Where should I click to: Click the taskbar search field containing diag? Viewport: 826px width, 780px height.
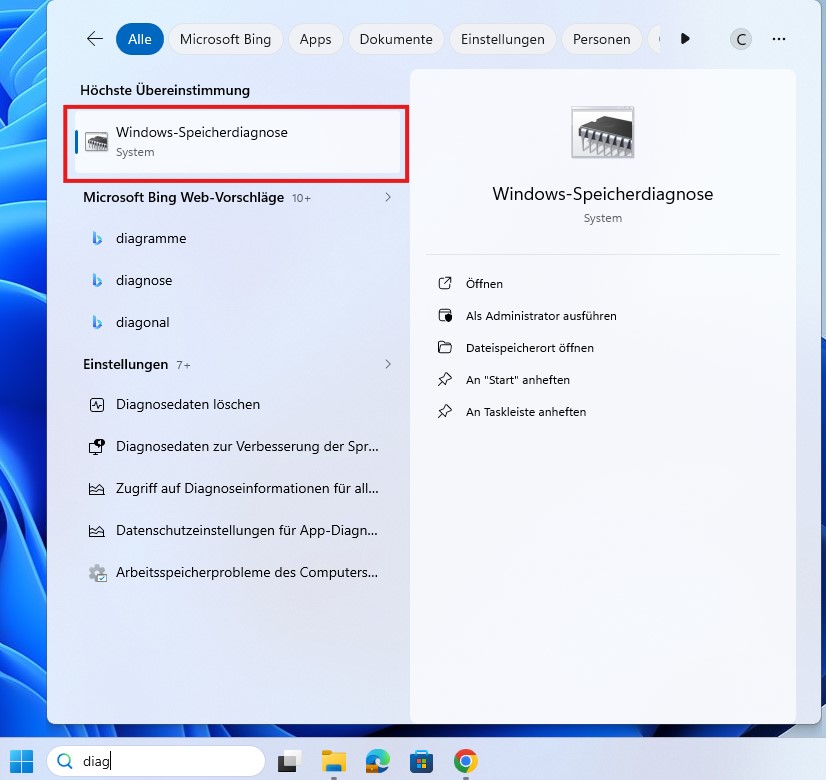[156, 762]
